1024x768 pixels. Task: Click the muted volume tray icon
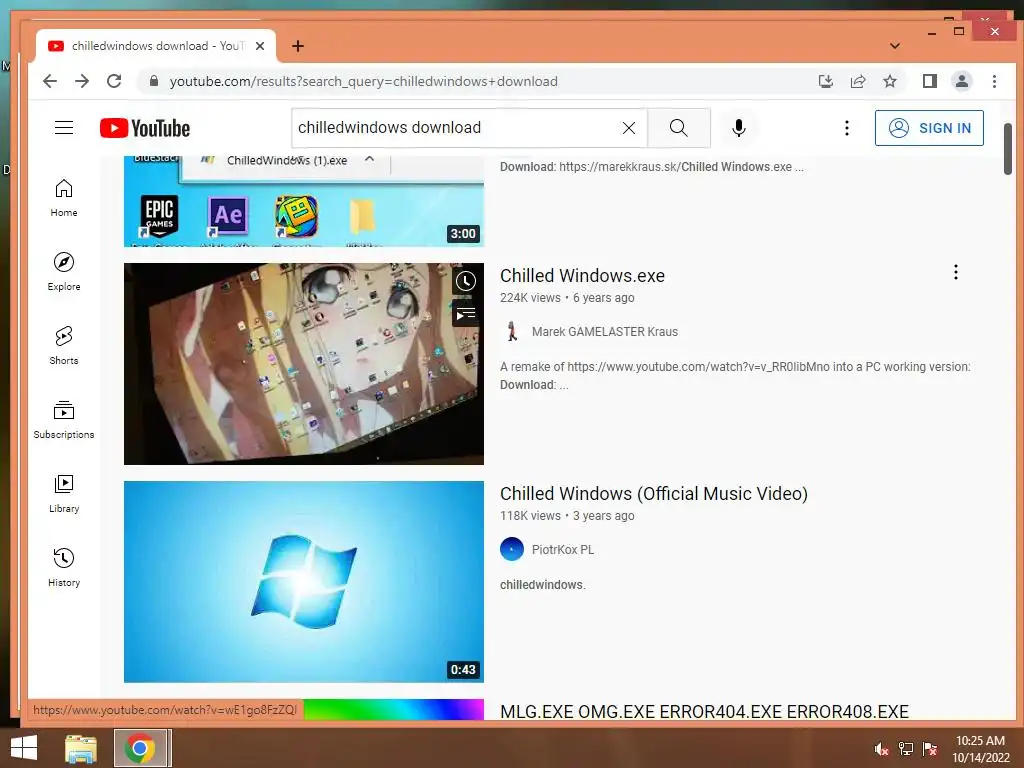[x=882, y=749]
